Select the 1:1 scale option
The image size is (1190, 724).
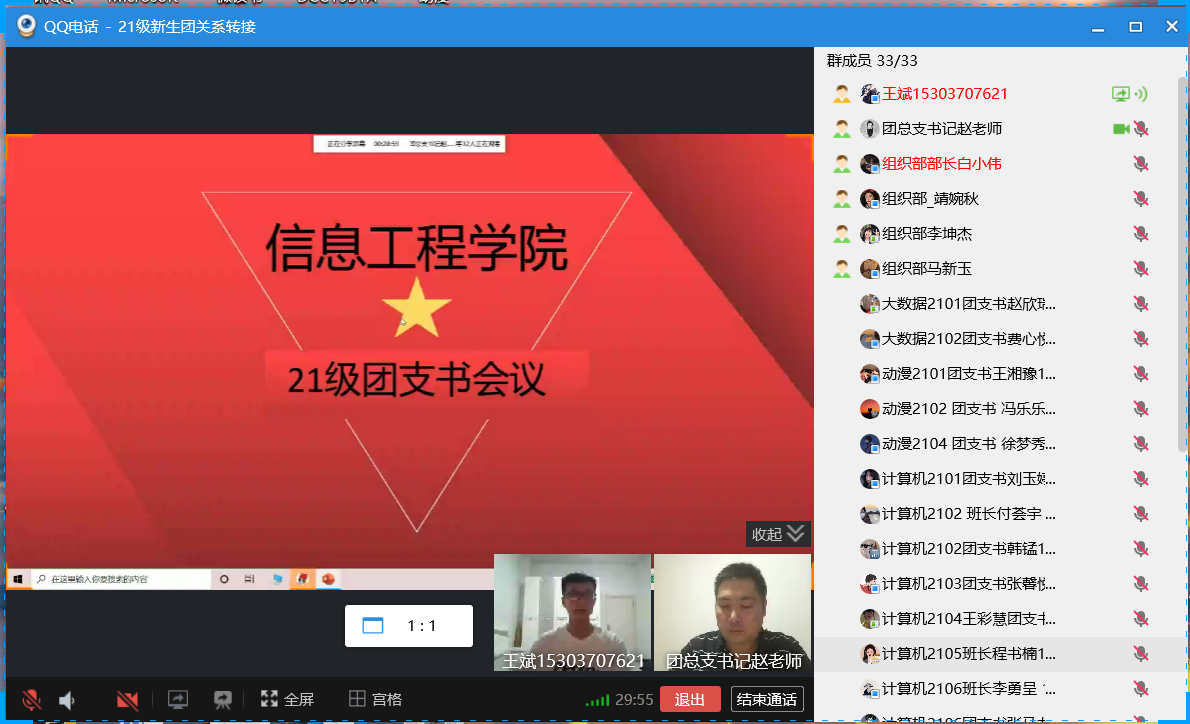point(408,626)
